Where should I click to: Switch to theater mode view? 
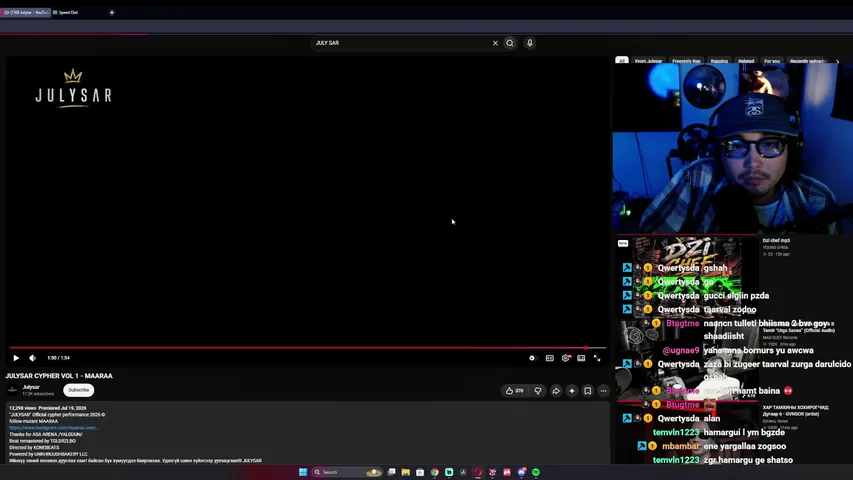coord(581,358)
